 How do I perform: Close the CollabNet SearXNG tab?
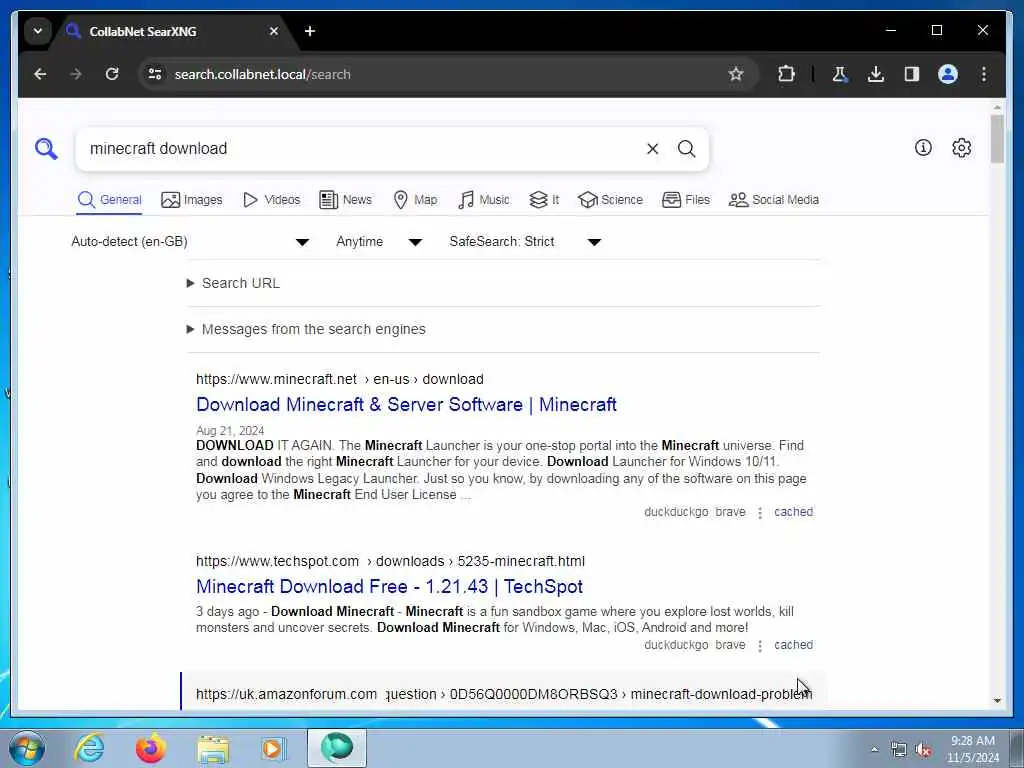[x=274, y=31]
